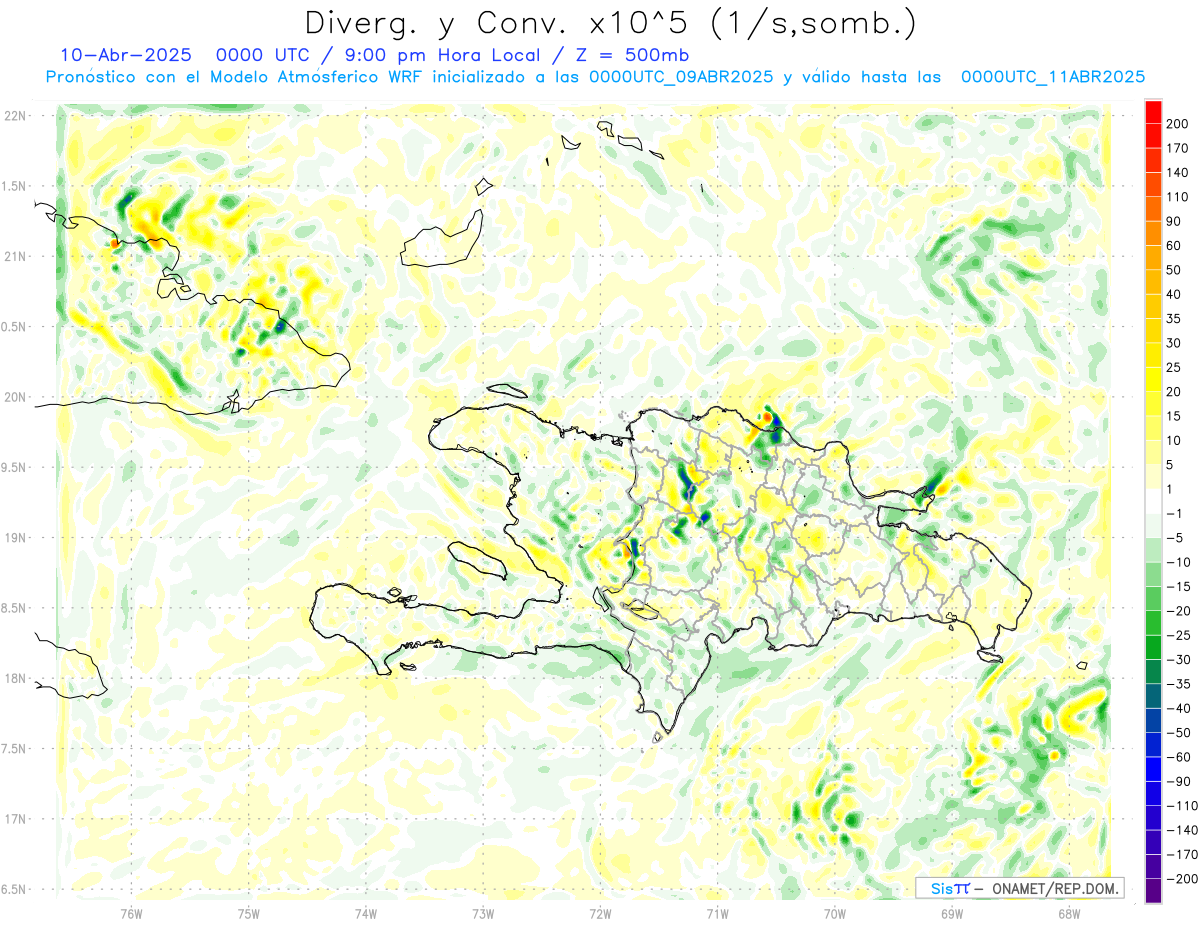Click the colorbar value '-170'

click(x=1182, y=855)
